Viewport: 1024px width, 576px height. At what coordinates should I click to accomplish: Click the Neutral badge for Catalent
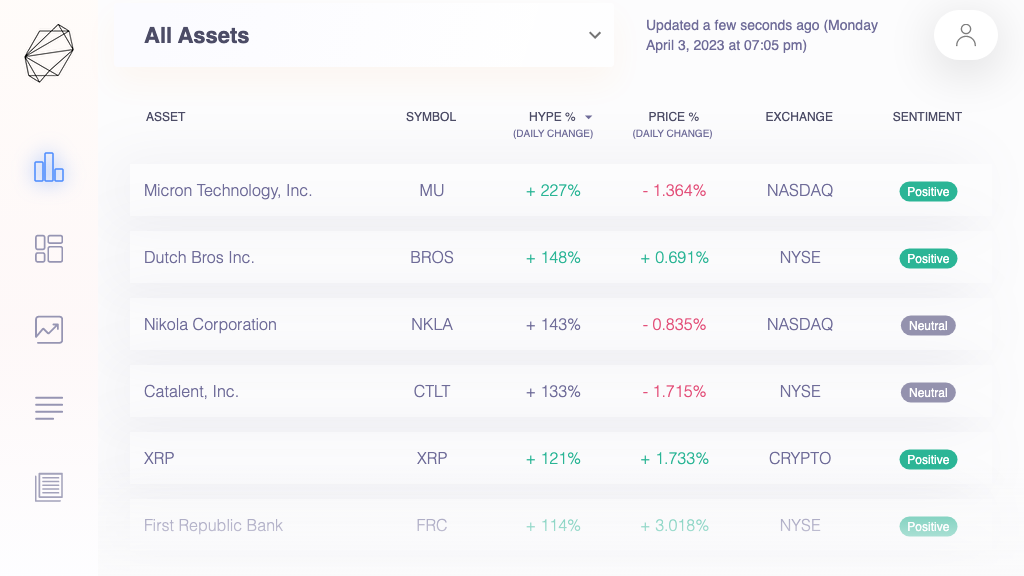(x=928, y=392)
